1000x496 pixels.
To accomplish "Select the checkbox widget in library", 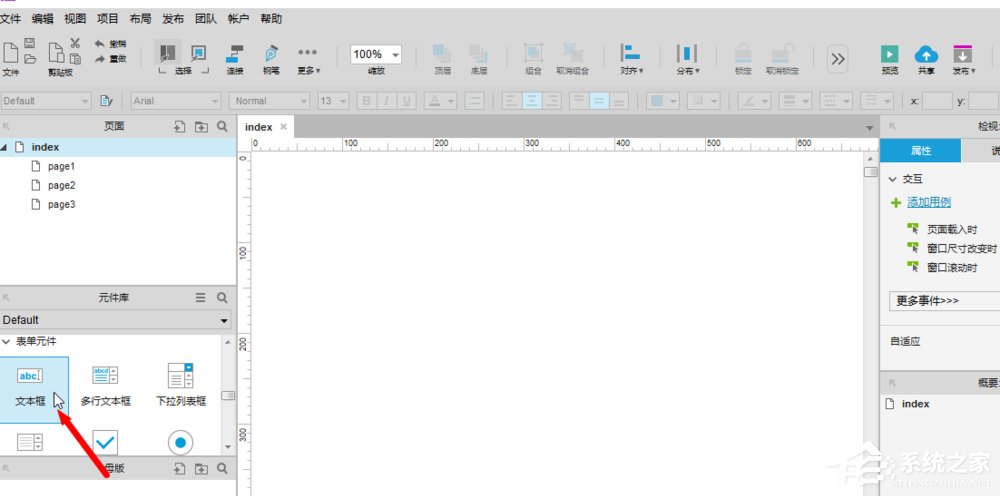I will pos(105,442).
